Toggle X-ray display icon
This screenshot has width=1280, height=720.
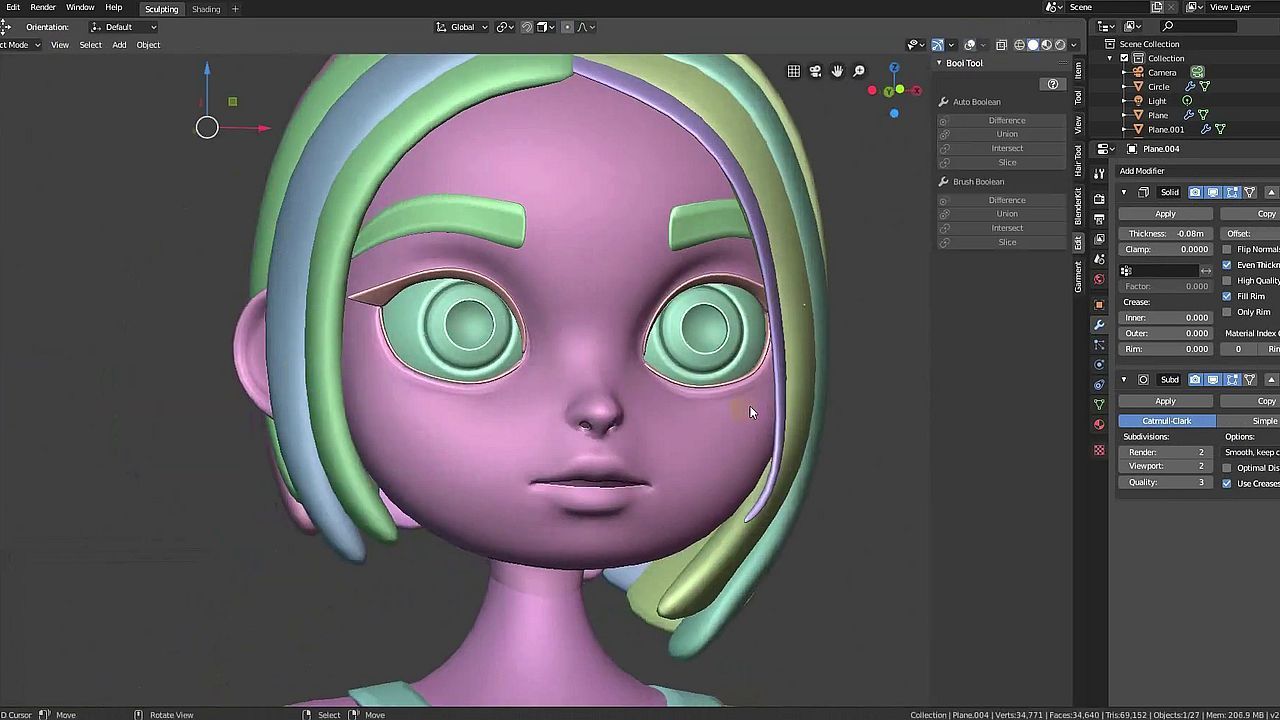point(1001,45)
